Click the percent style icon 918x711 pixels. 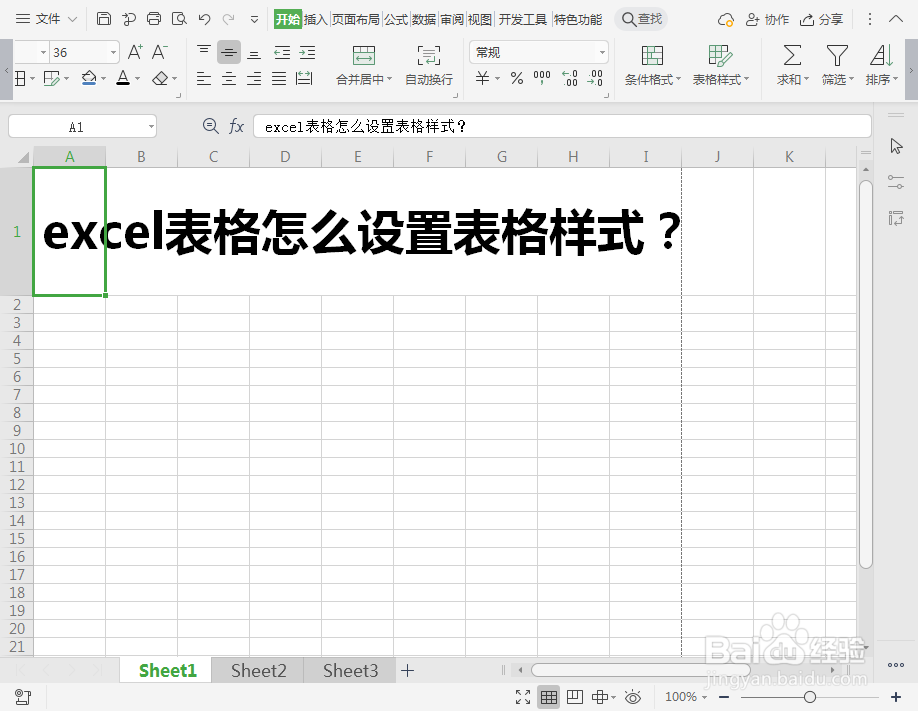click(516, 77)
